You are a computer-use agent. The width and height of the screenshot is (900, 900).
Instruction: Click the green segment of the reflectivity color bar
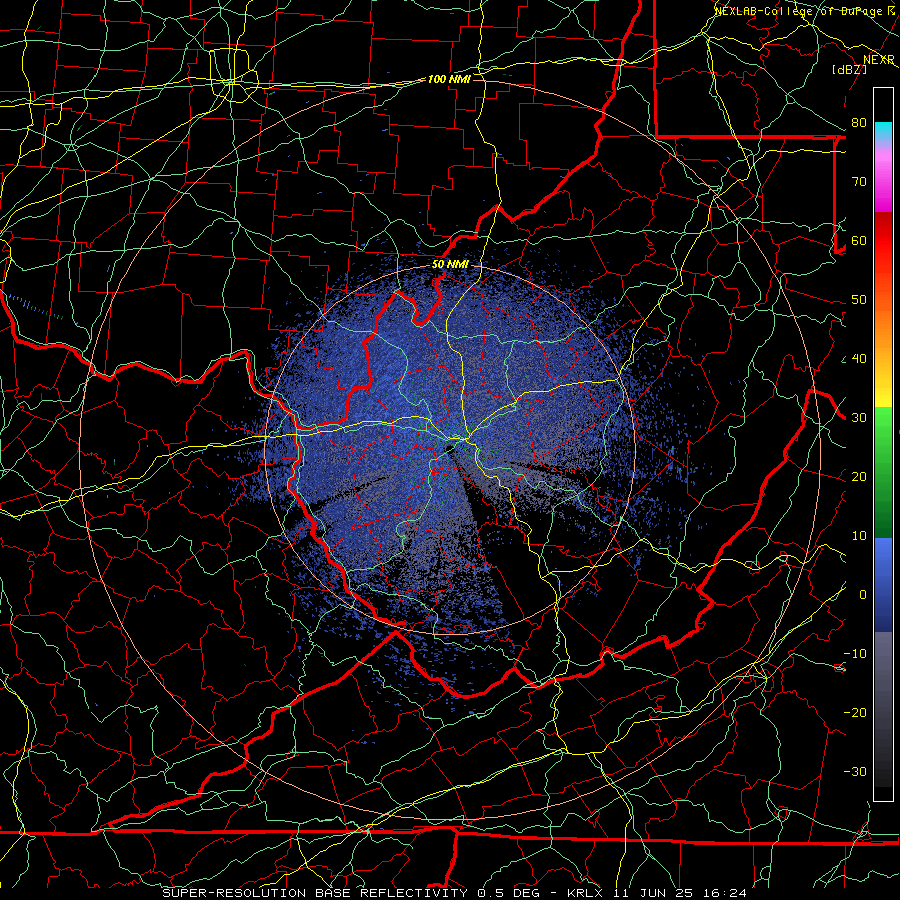click(883, 472)
